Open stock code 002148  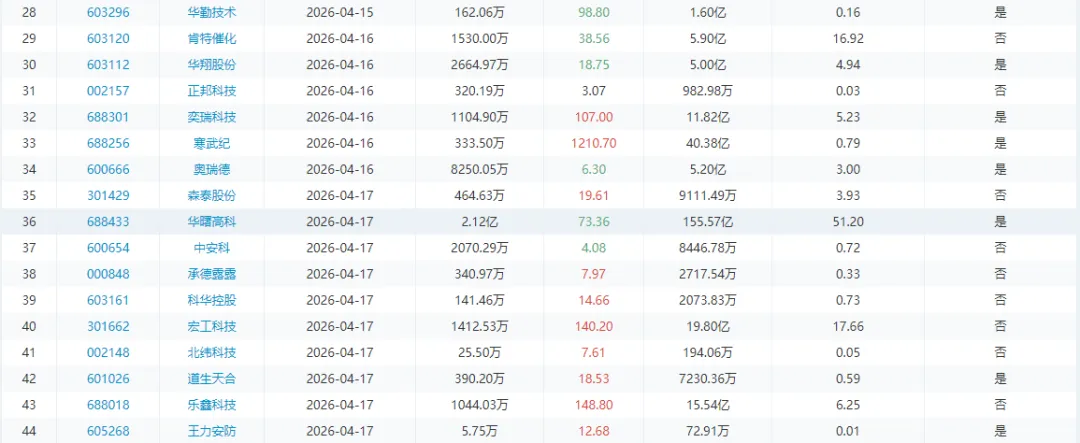pos(108,352)
